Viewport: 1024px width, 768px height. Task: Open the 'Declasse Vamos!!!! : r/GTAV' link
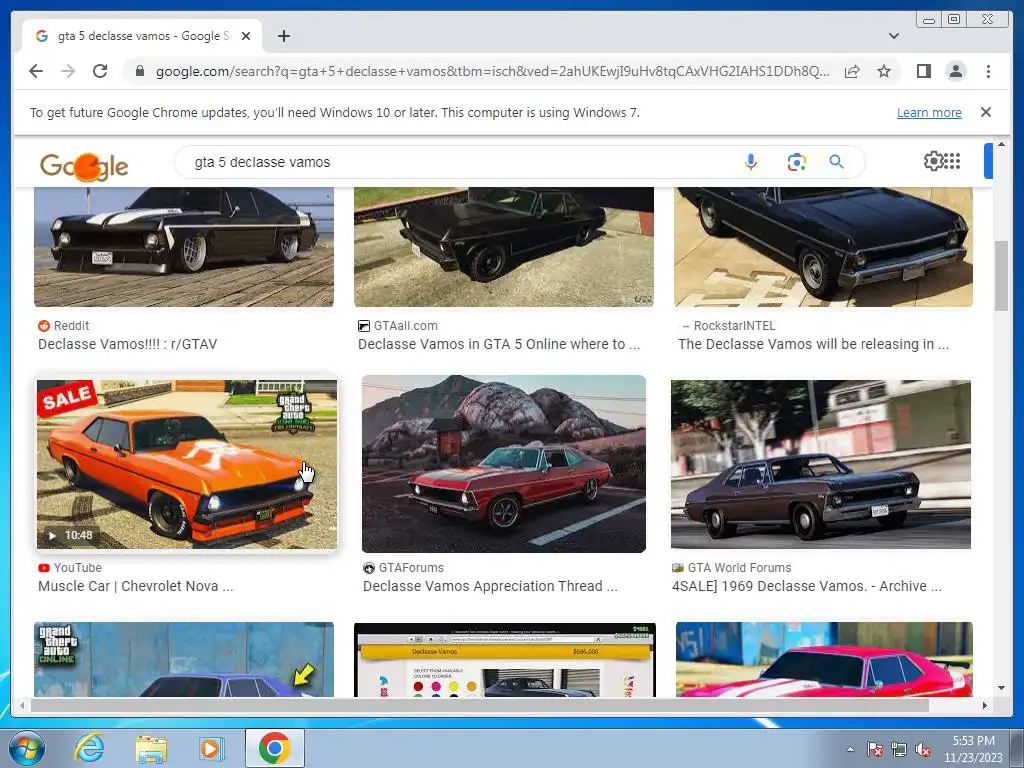coord(127,344)
